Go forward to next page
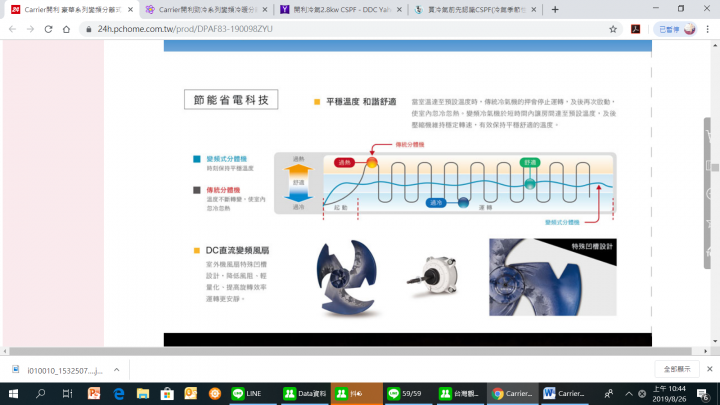The width and height of the screenshot is (720, 405). pyautogui.click(x=30, y=29)
